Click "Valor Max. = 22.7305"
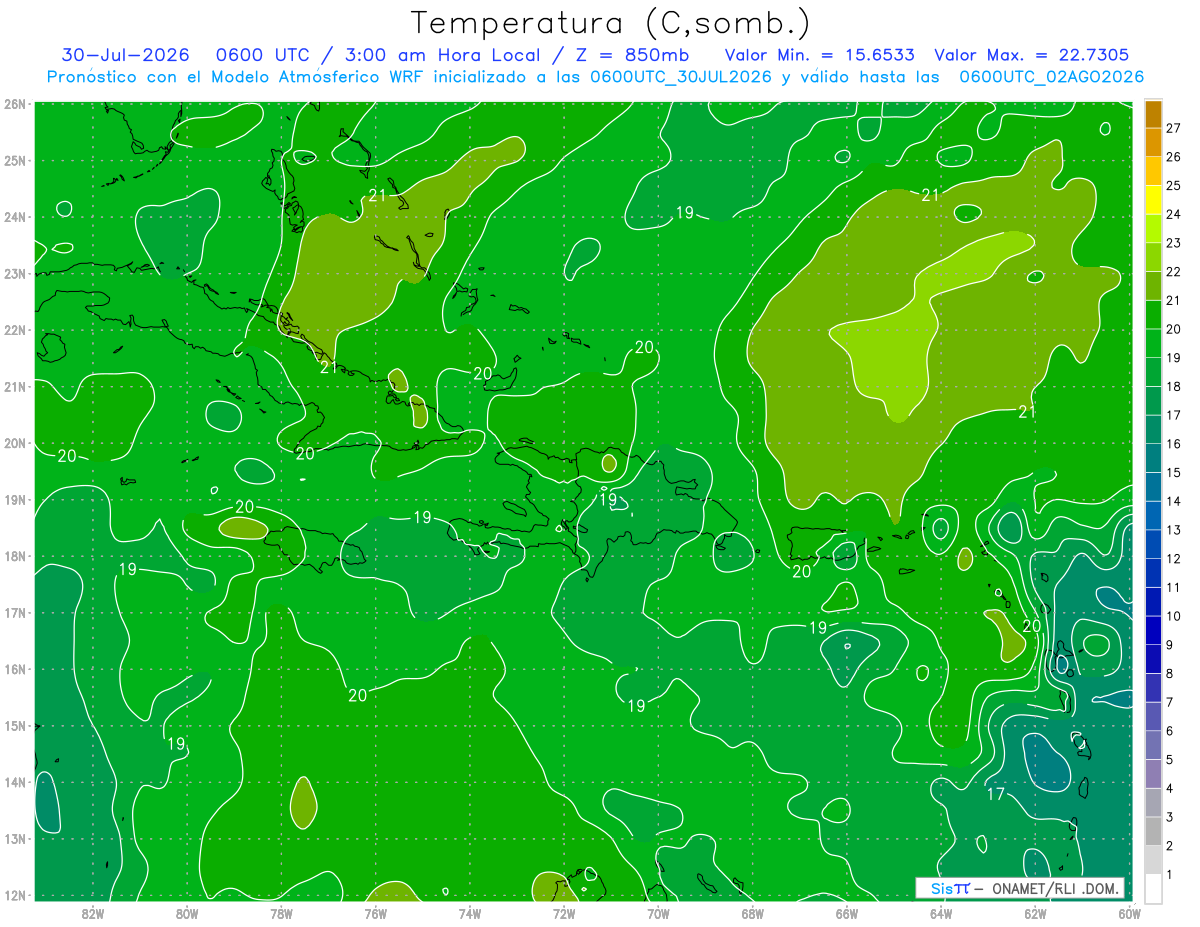1200x927 pixels. click(1032, 55)
